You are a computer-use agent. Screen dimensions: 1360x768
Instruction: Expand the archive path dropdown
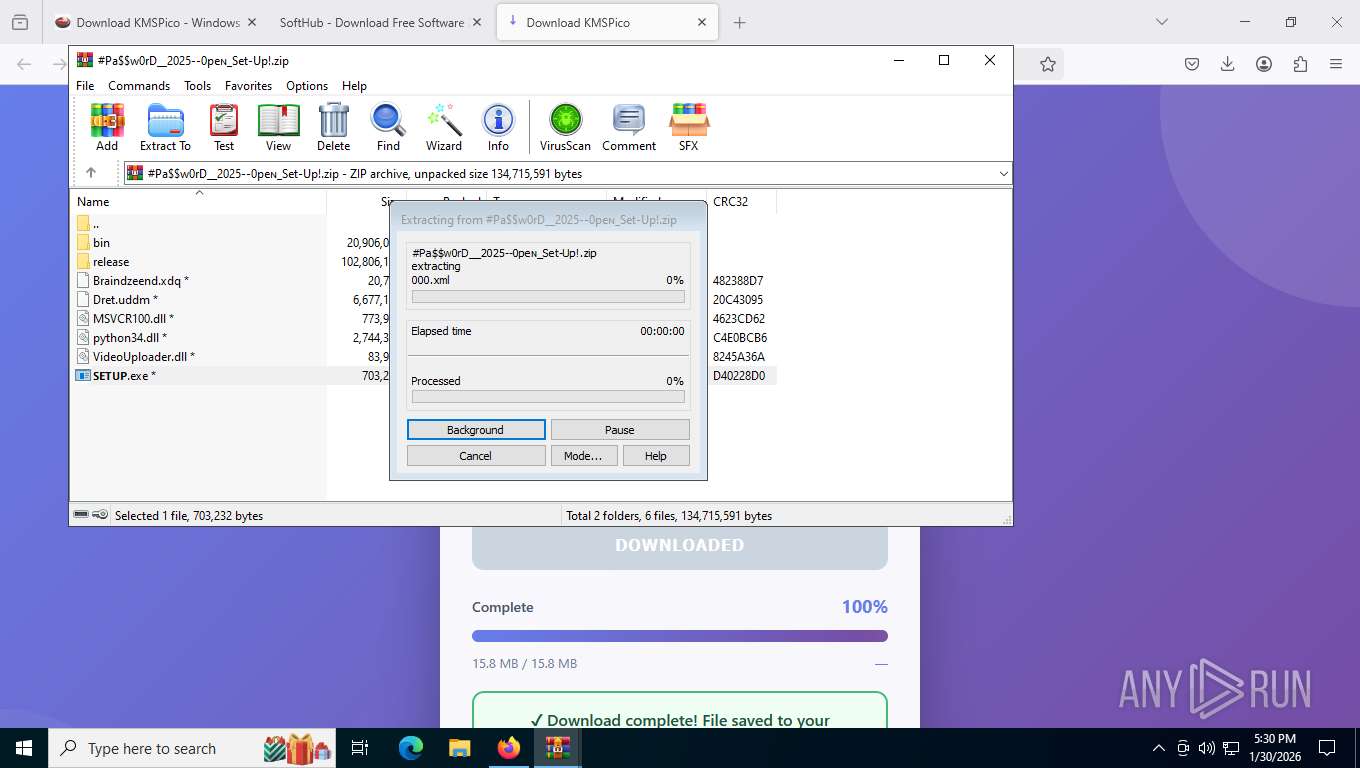click(x=1003, y=174)
